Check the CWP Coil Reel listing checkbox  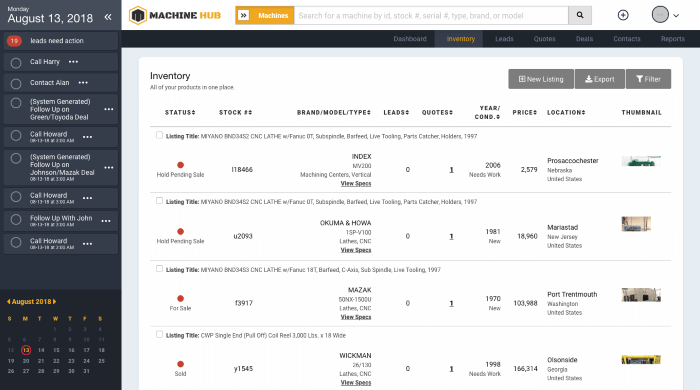[x=159, y=334]
